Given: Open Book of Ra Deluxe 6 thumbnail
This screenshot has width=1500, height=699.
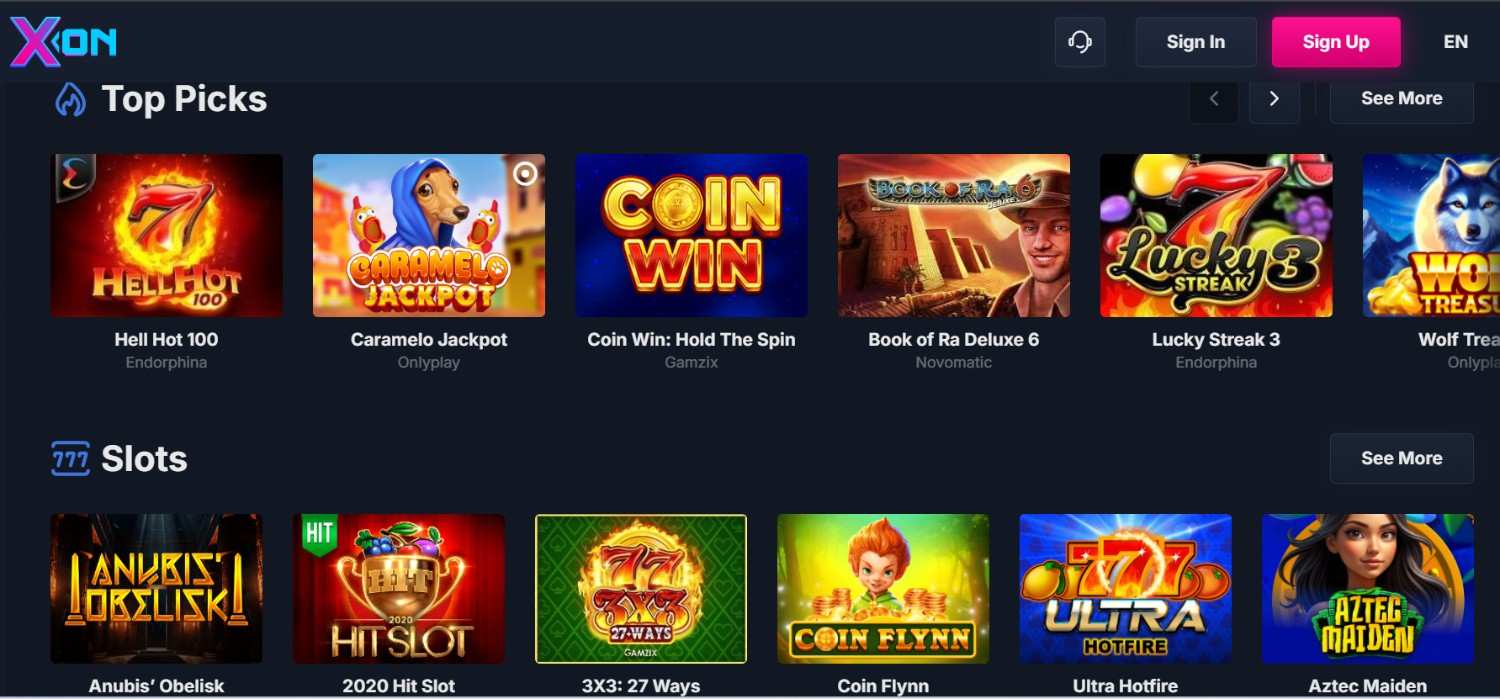Looking at the screenshot, I should click(x=954, y=235).
